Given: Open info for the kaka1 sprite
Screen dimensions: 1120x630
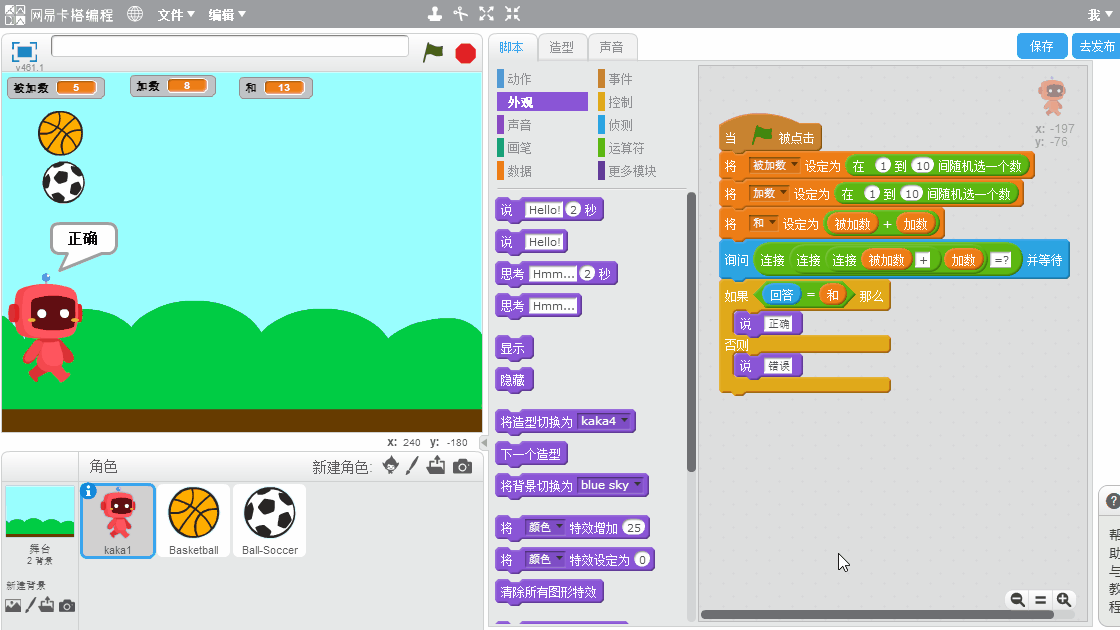Looking at the screenshot, I should (88, 491).
